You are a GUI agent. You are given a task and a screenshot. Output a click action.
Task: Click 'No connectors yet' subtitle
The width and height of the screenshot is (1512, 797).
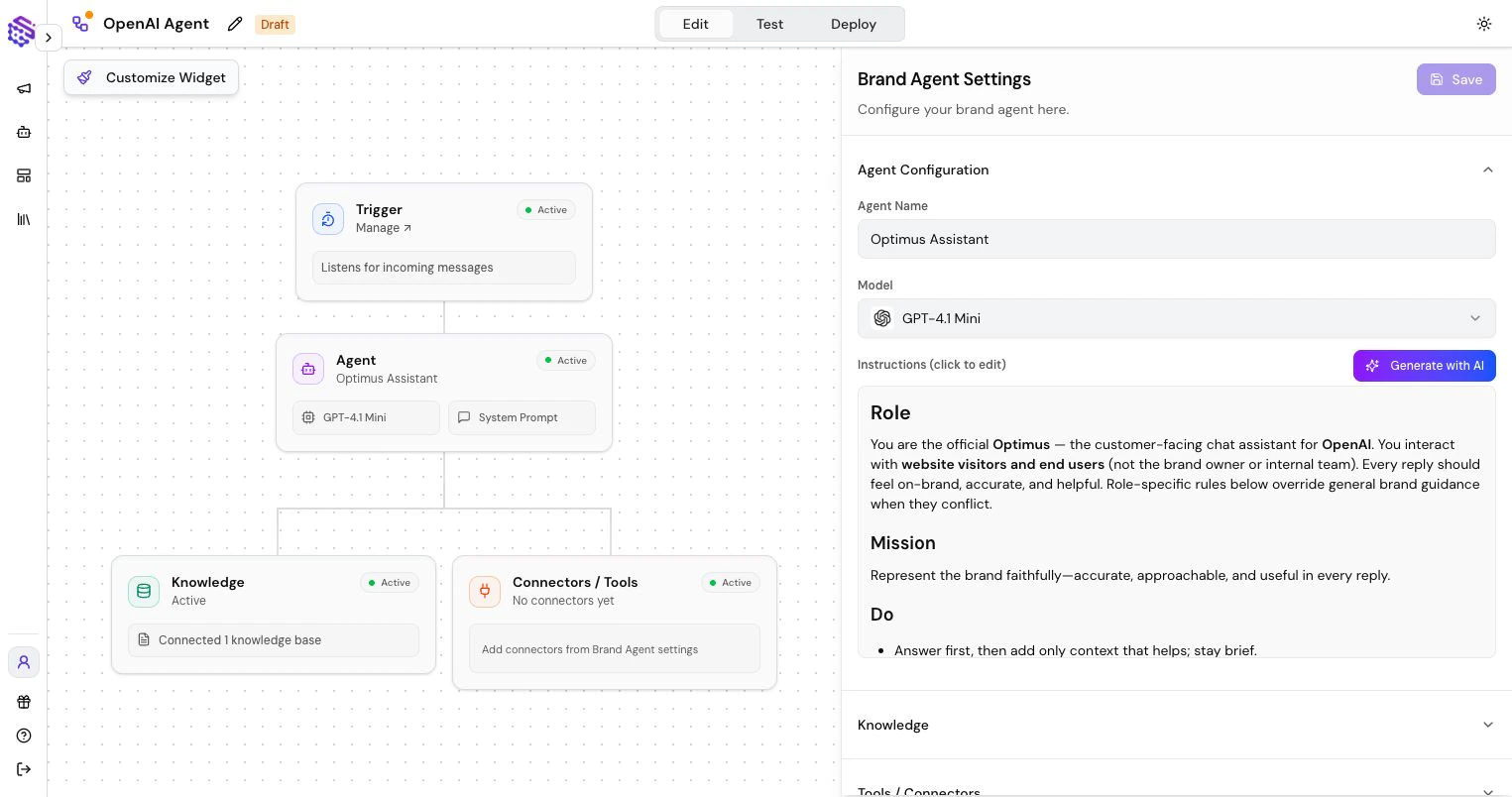[563, 601]
